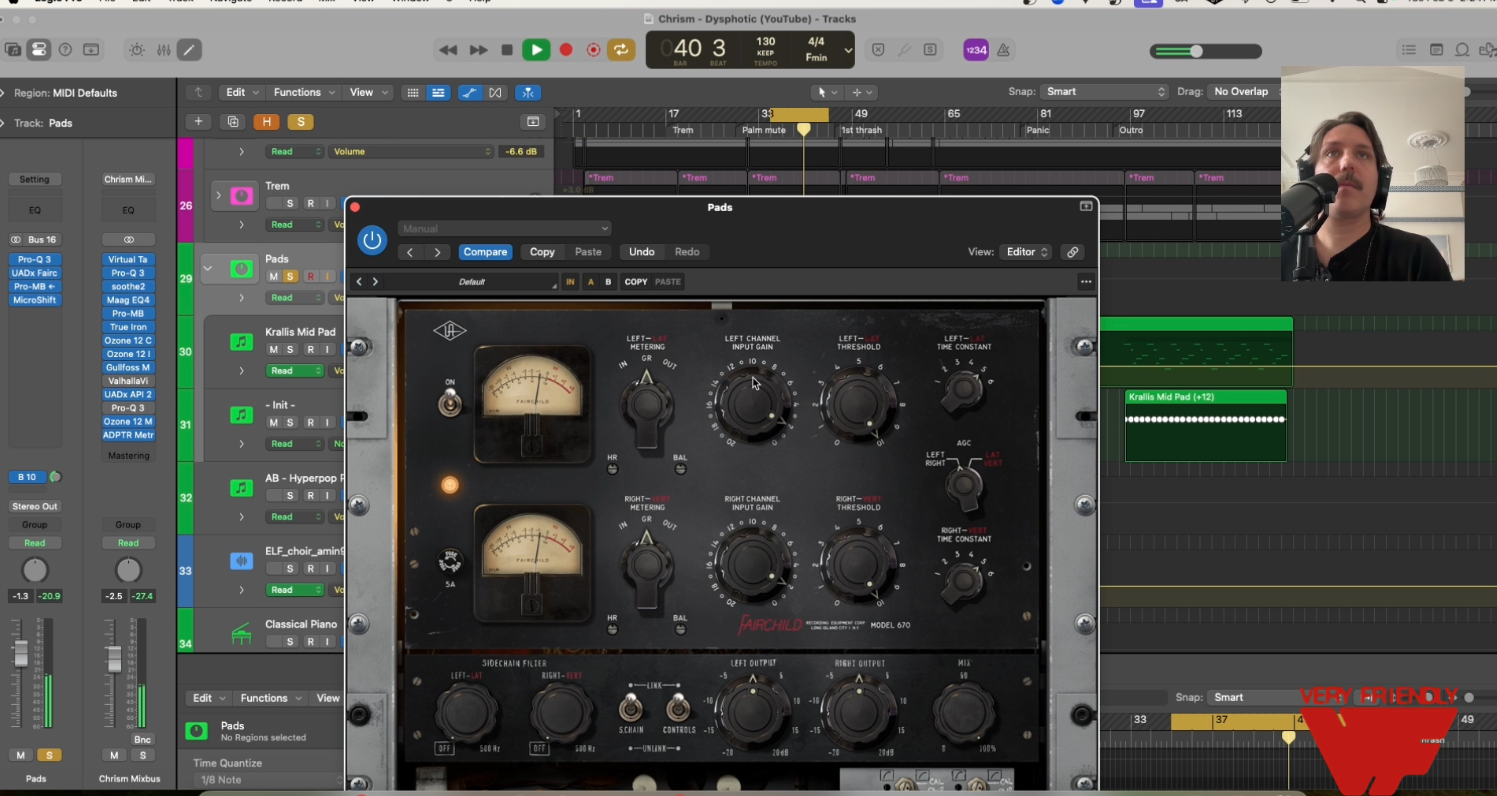
Task: Start playback with the green Play button
Action: [x=536, y=50]
